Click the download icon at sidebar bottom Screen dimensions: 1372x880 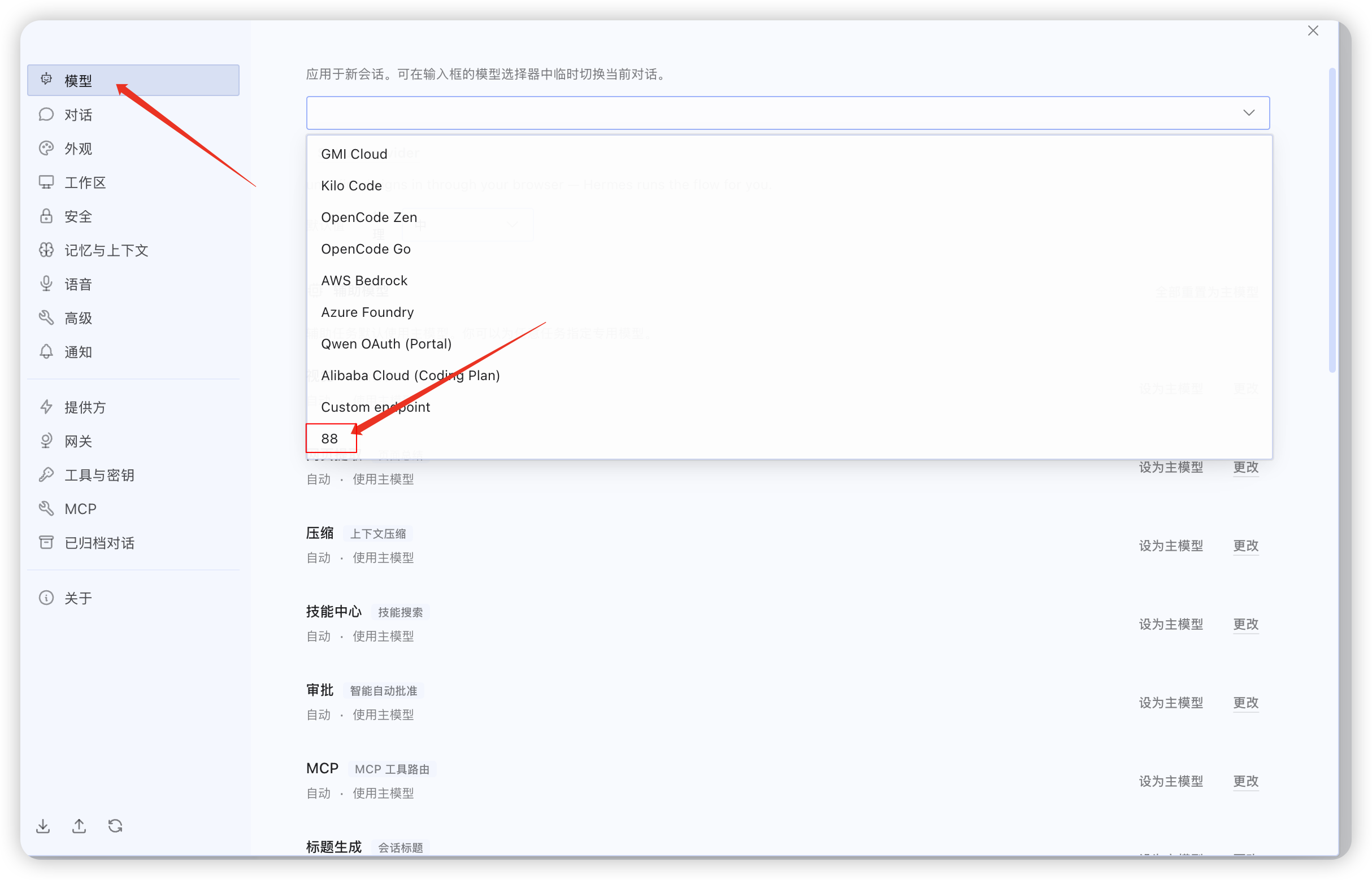tap(43, 827)
